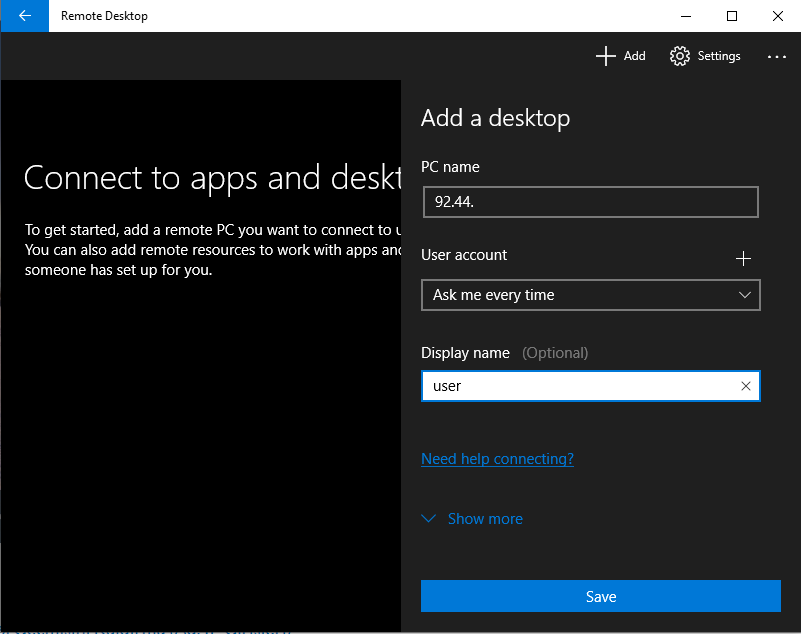Image resolution: width=801 pixels, height=634 pixels.
Task: Add a new user account with the plus icon
Action: pos(744,258)
